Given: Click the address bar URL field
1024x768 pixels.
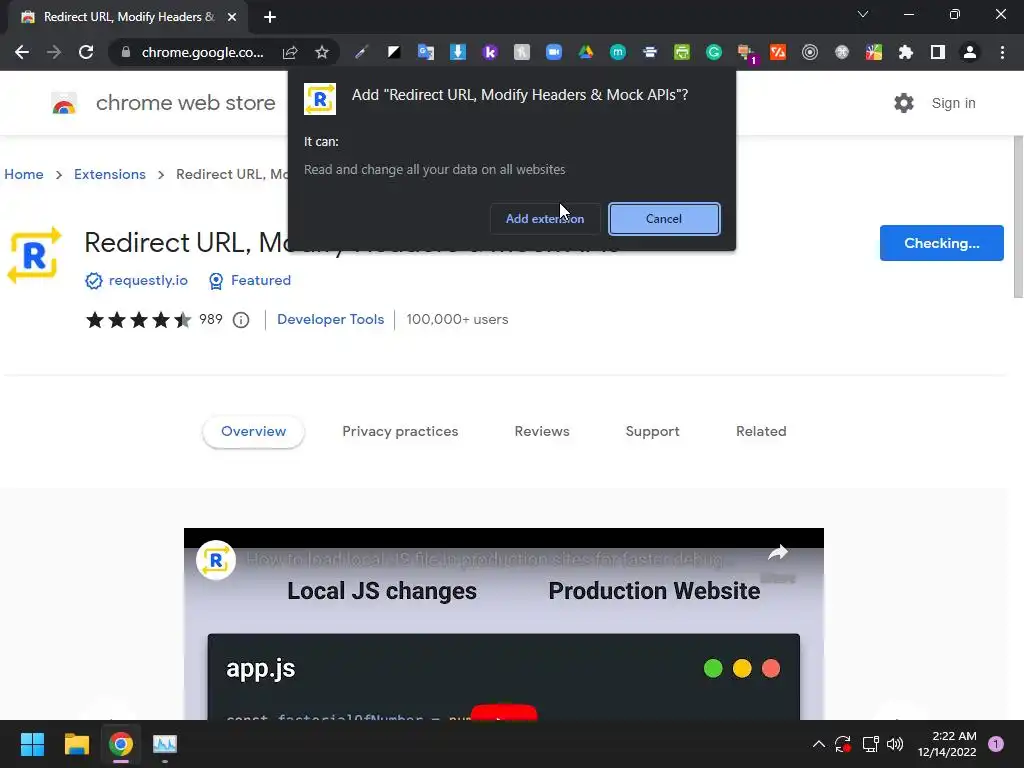Looking at the screenshot, I should click(x=202, y=52).
